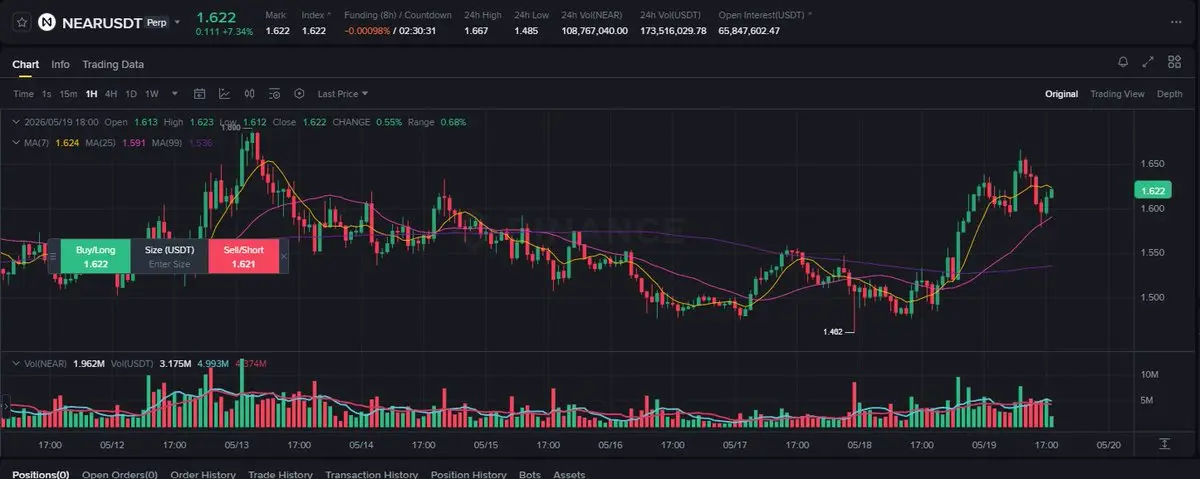Open the technical indicators line-chart icon
Screen dimensions: 1200x479
click(x=224, y=94)
